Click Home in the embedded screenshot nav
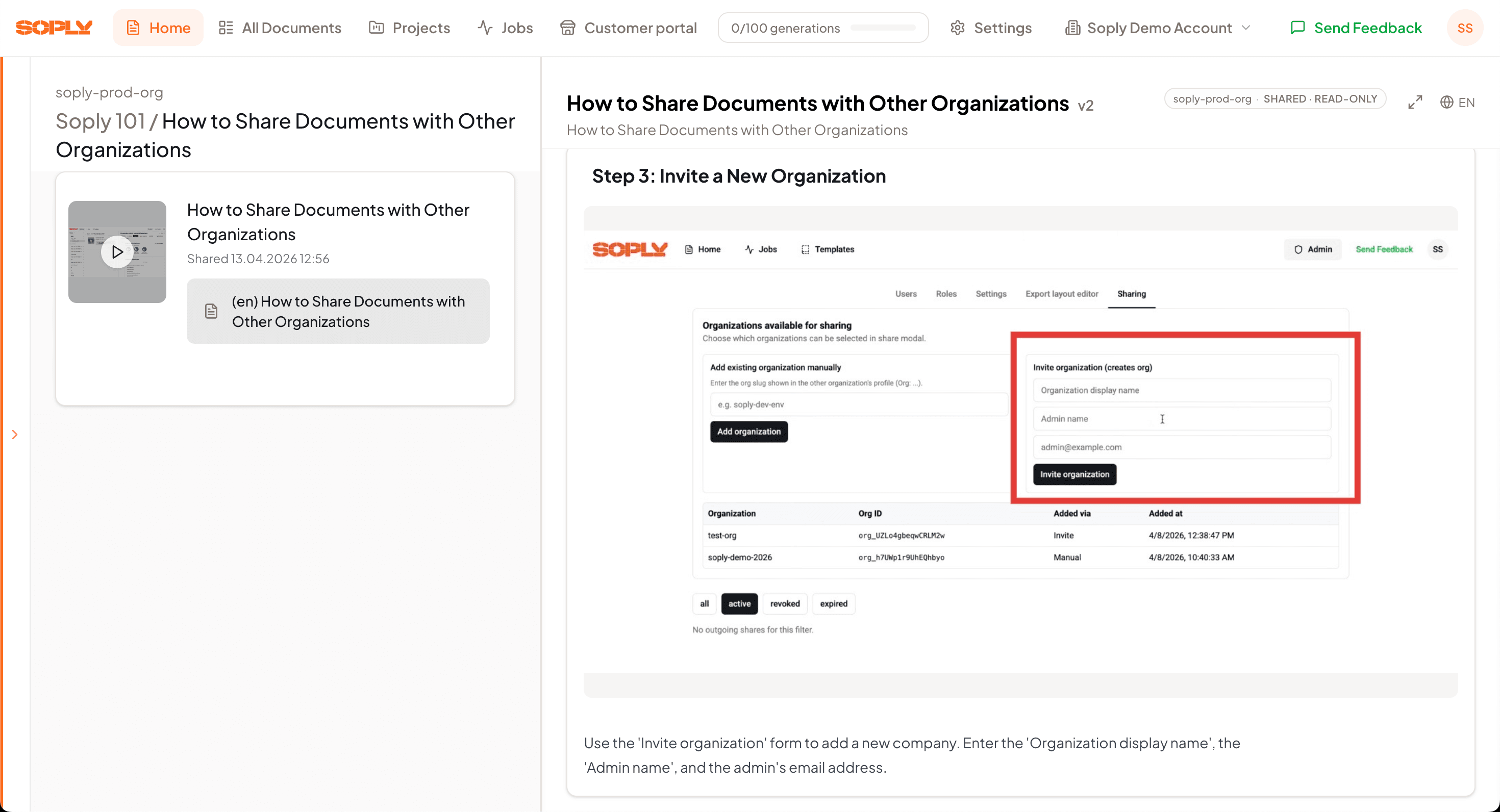Screen dimensions: 1500x812 [x=702, y=249]
